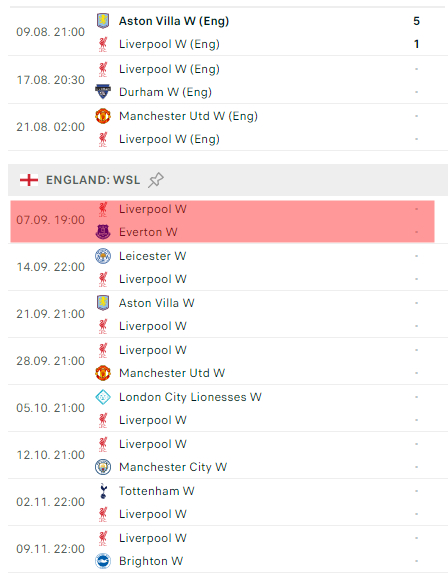This screenshot has height=575, width=448.
Task: Click Manchester Utd W (Eng) crest
Action: tap(103, 116)
